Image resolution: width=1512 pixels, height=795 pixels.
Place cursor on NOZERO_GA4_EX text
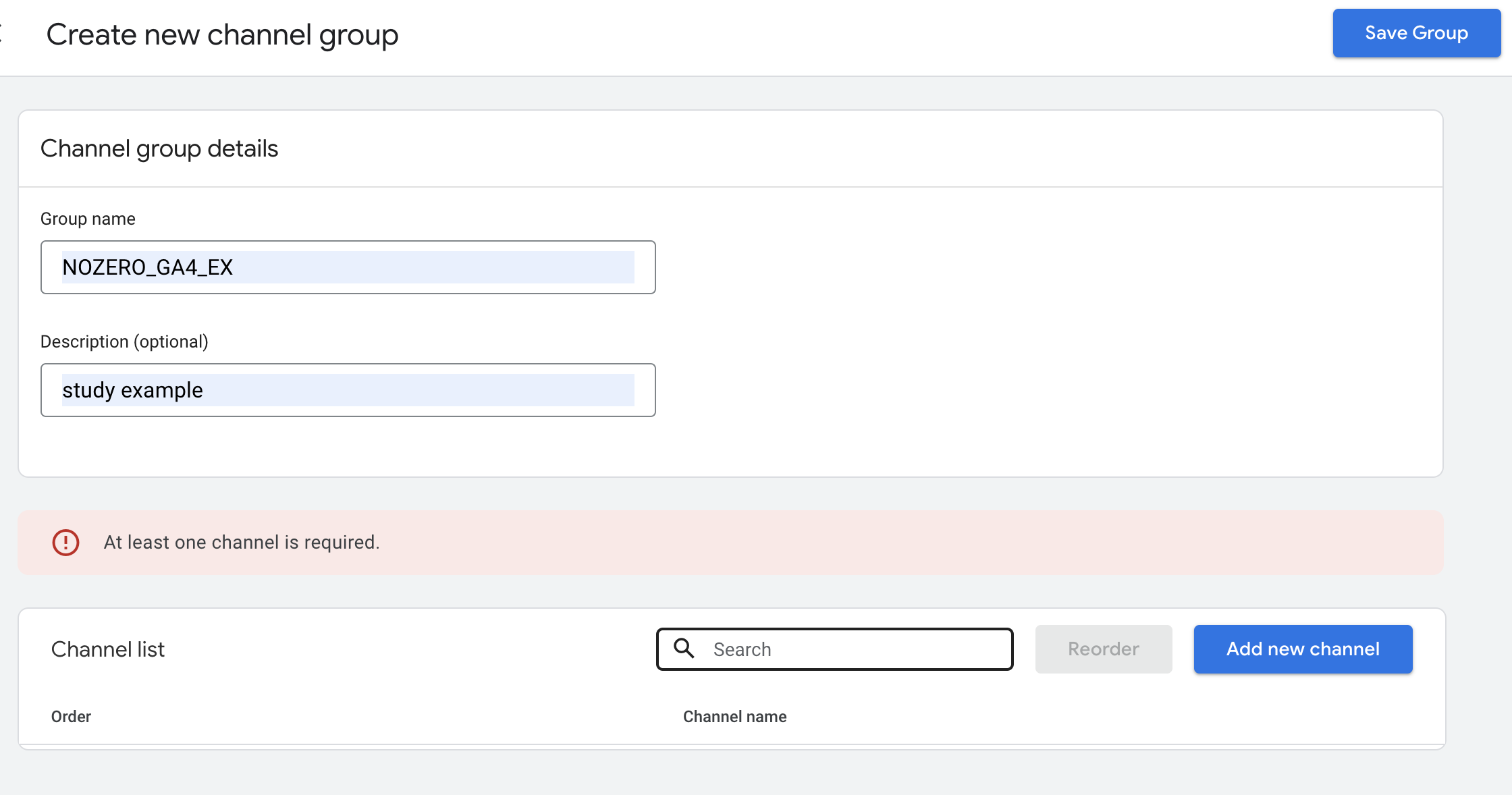(147, 267)
